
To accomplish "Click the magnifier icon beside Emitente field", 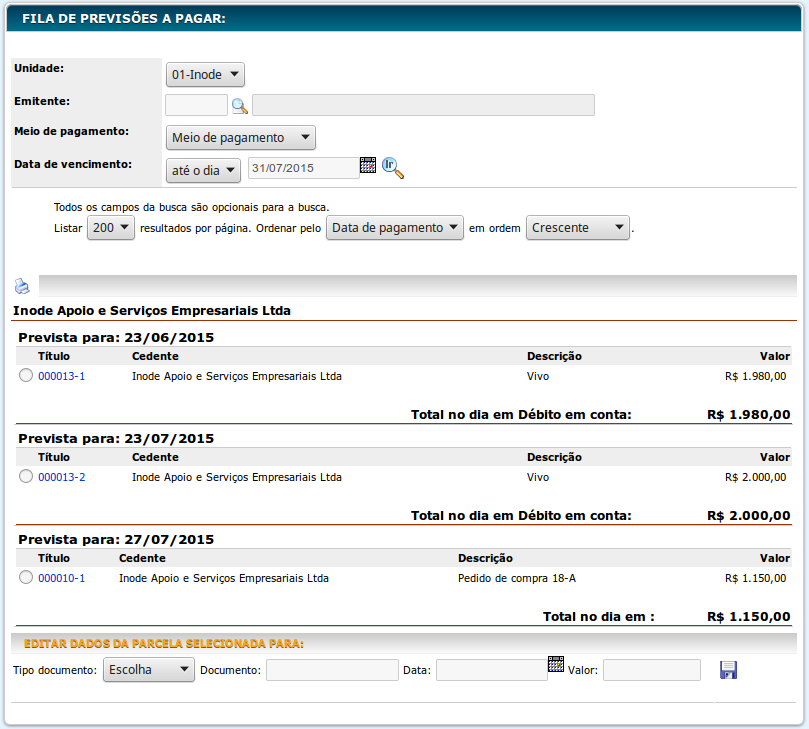I will coord(240,105).
